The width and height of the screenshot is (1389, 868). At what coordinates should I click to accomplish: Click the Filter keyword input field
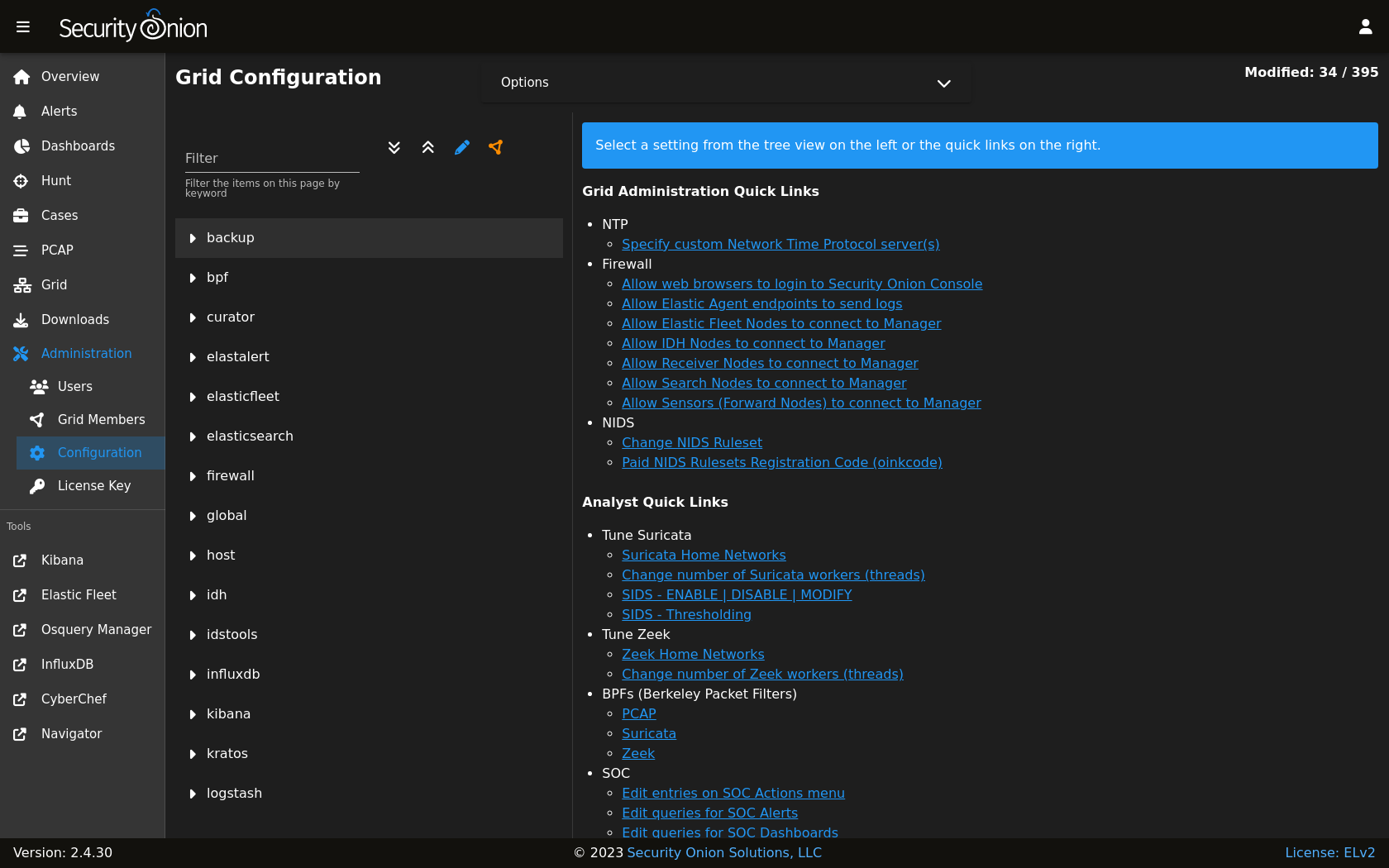[x=272, y=158]
